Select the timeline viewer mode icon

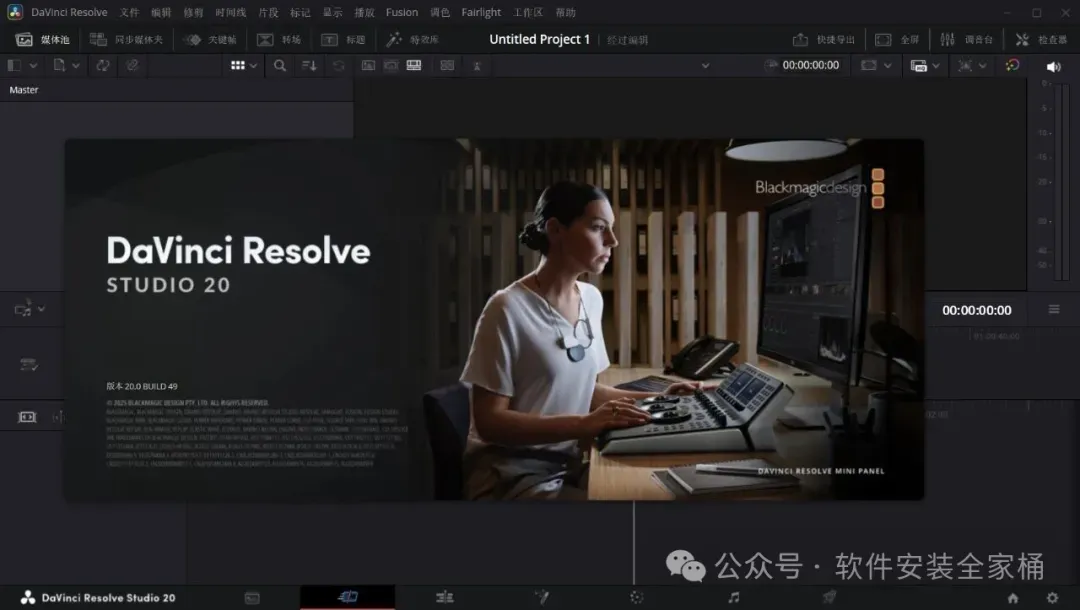pos(414,65)
